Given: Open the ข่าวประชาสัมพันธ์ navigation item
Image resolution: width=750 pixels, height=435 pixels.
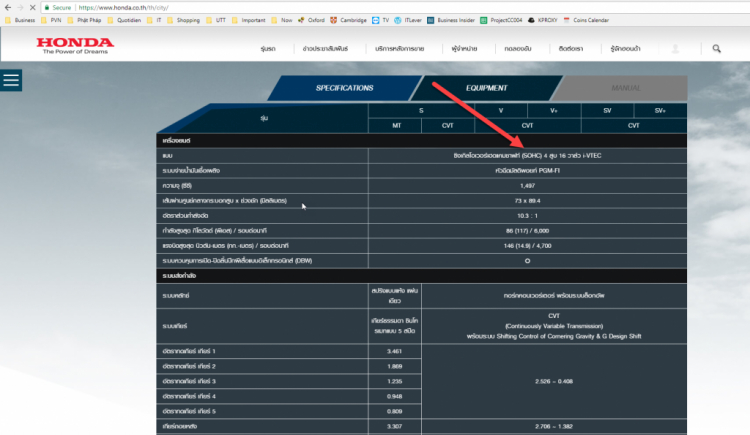Looking at the screenshot, I should [325, 49].
